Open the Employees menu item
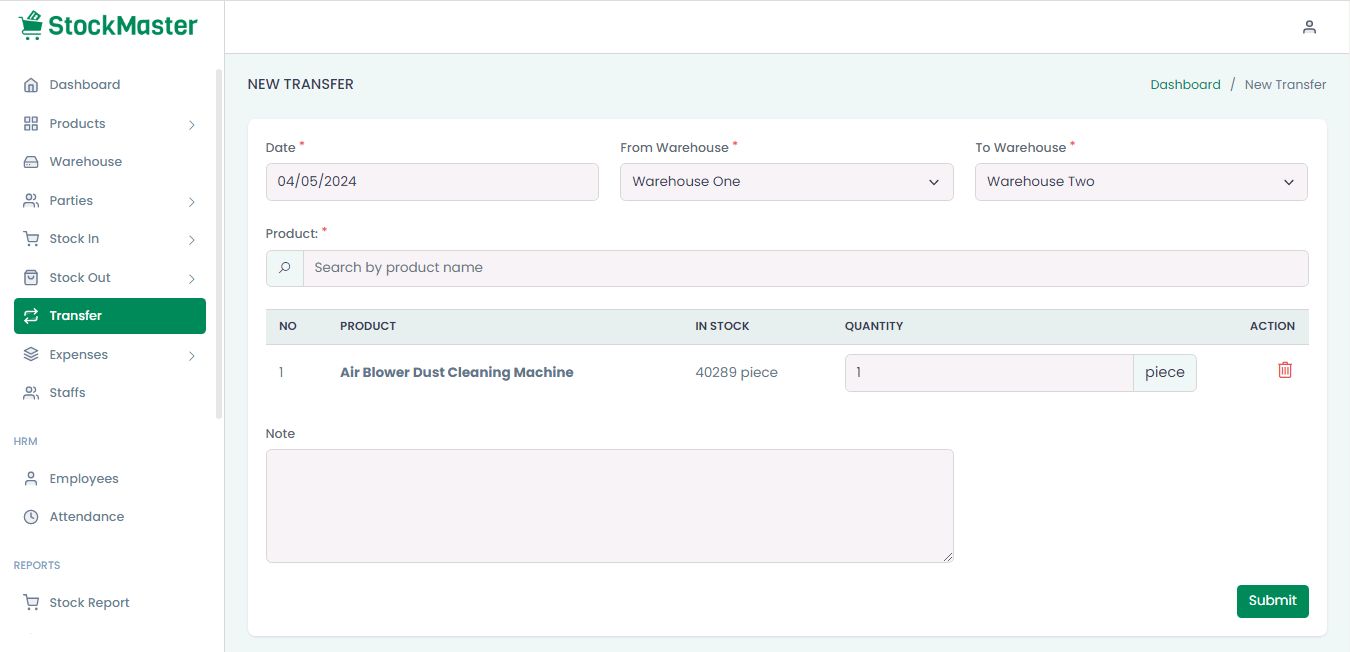 point(84,479)
